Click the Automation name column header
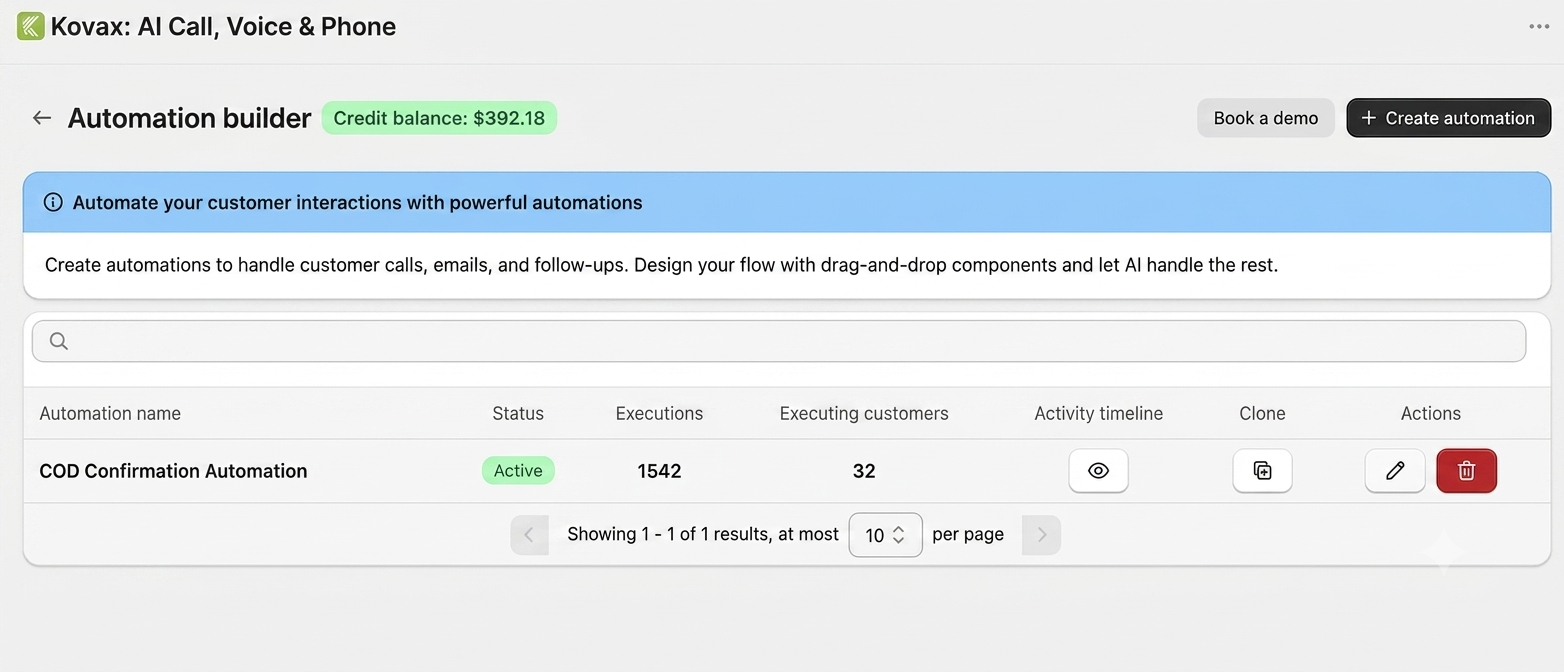The width and height of the screenshot is (1564, 672). [110, 414]
